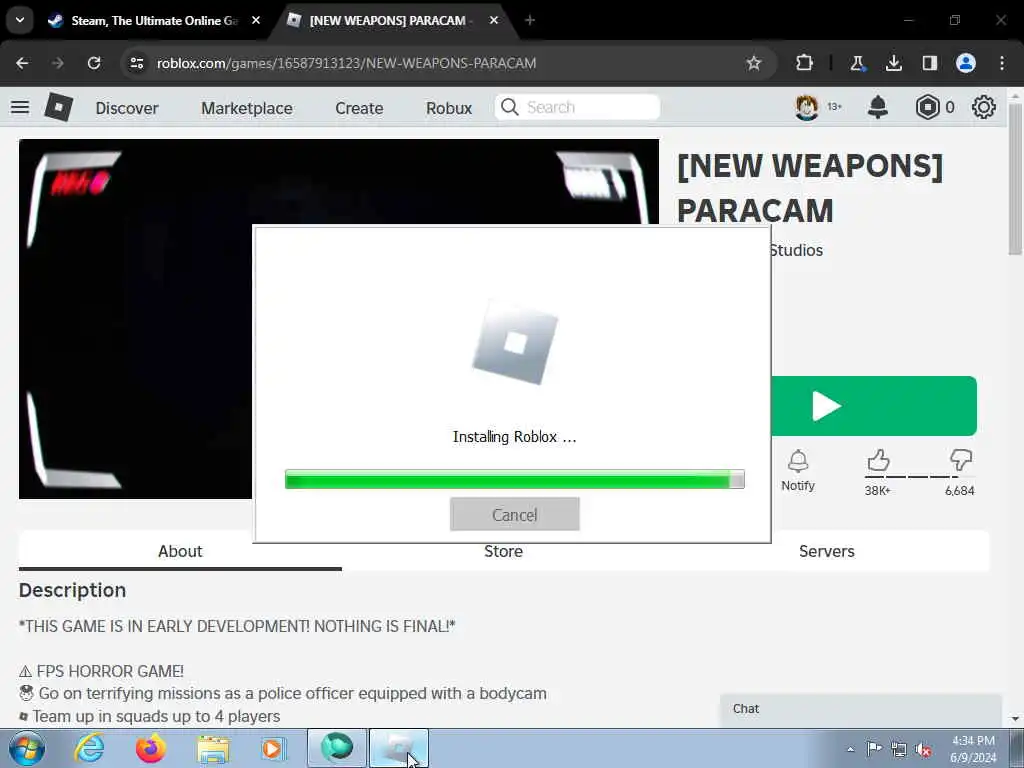Open the Windows Start menu

(27, 748)
